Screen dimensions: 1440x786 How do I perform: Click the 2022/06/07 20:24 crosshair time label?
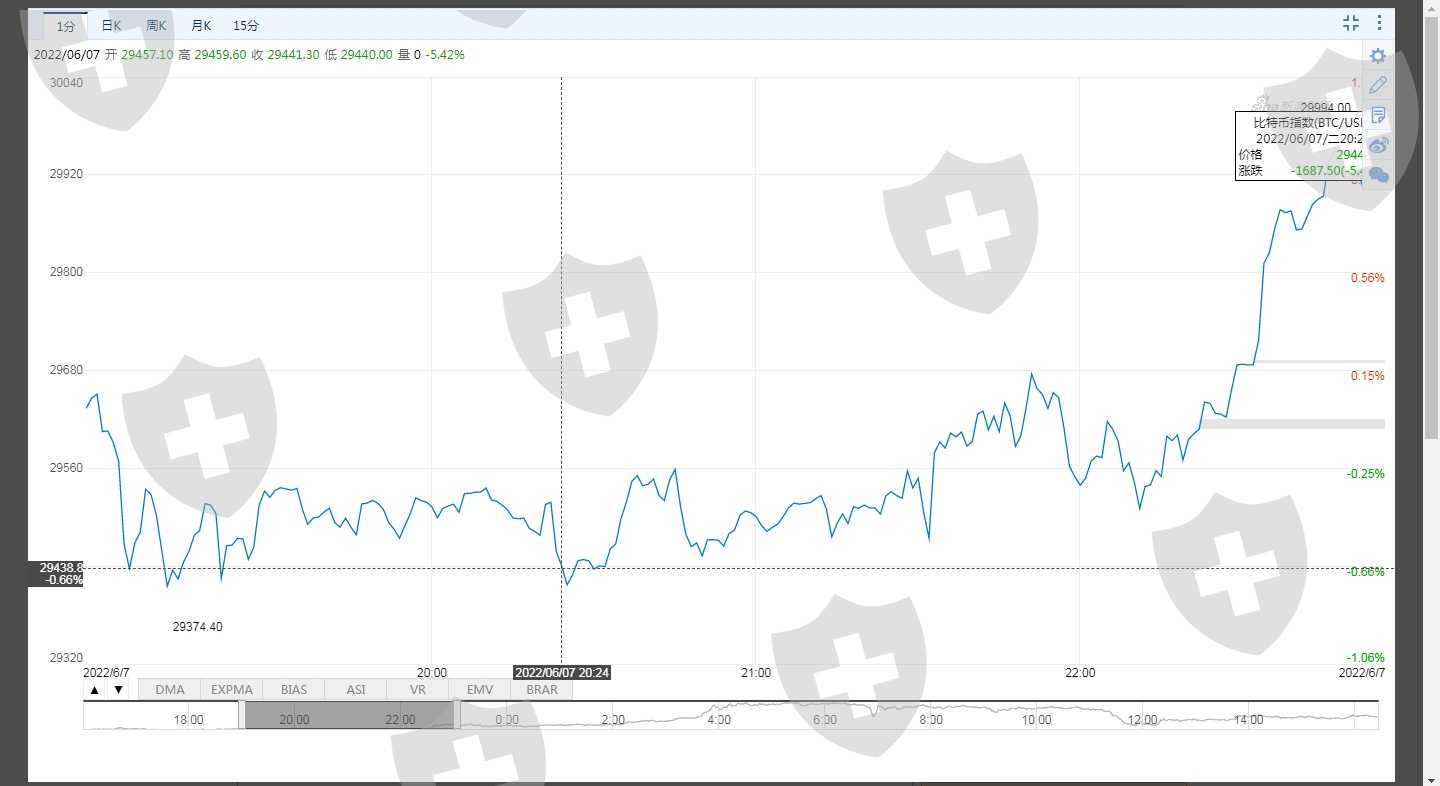point(562,673)
